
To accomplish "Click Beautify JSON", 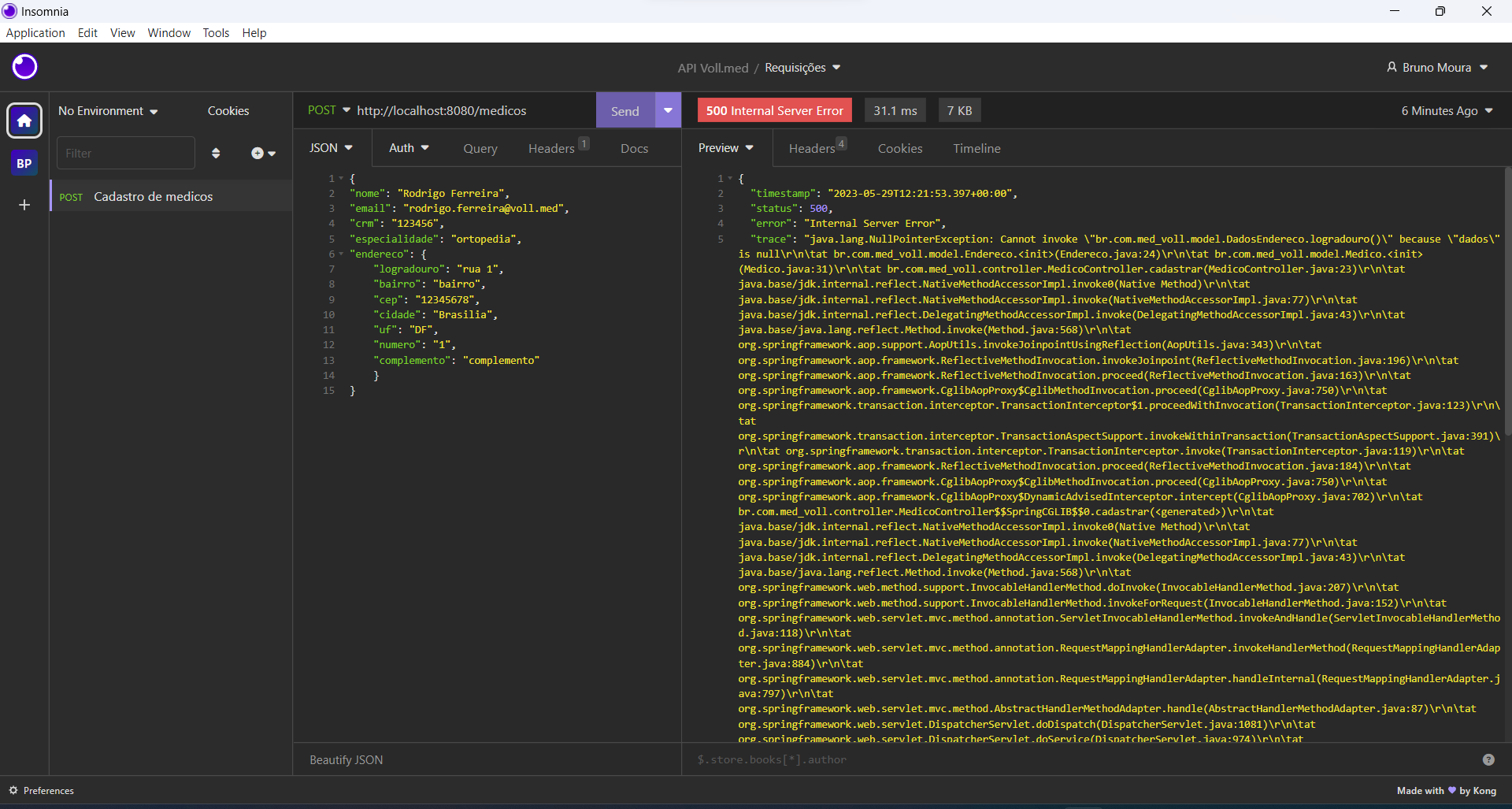I will click(x=346, y=760).
